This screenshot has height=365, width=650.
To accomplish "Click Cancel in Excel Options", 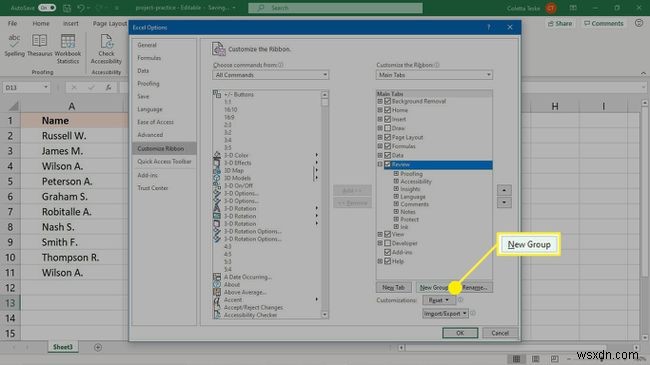I will [x=500, y=333].
